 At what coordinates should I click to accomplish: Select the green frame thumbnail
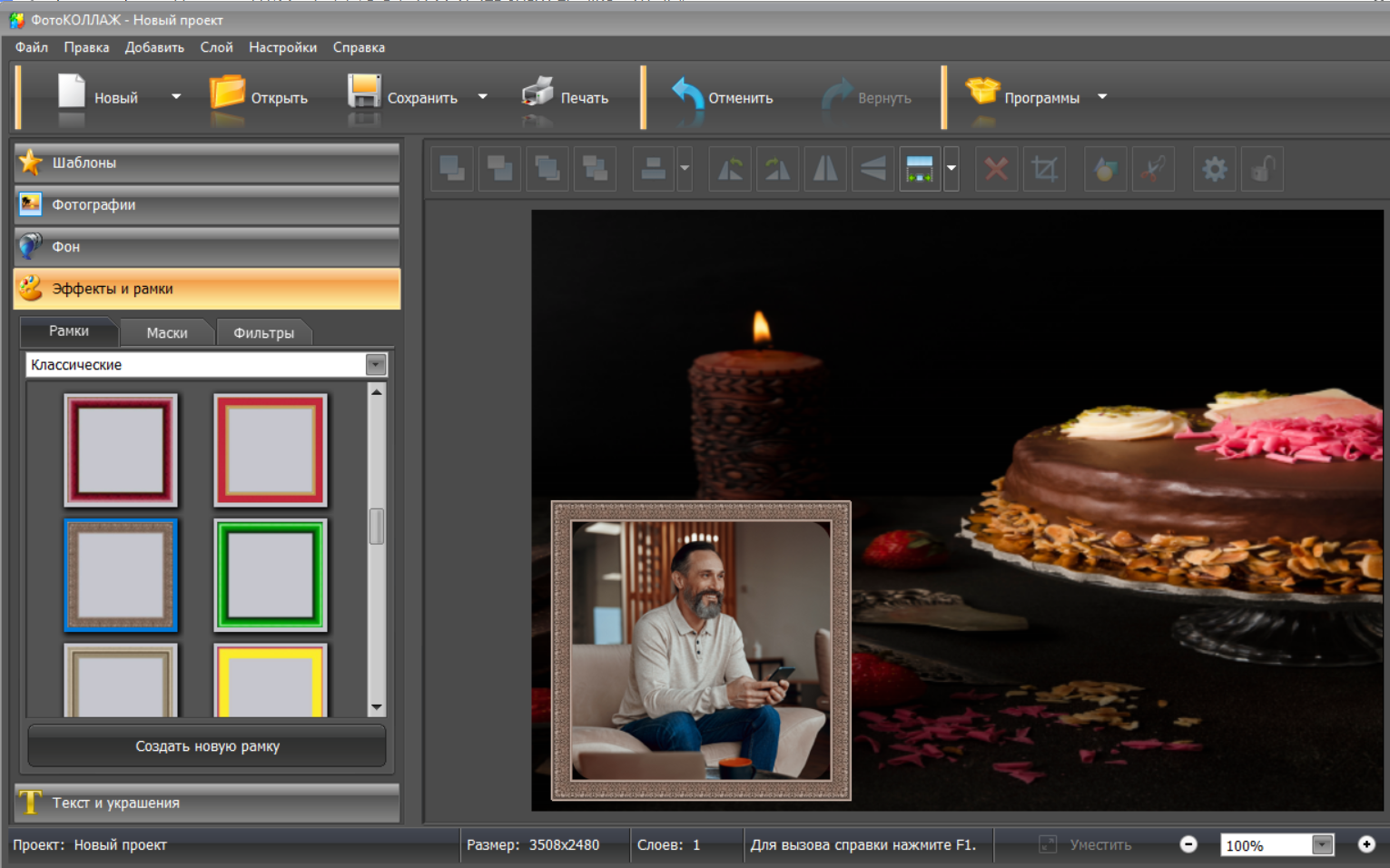271,575
